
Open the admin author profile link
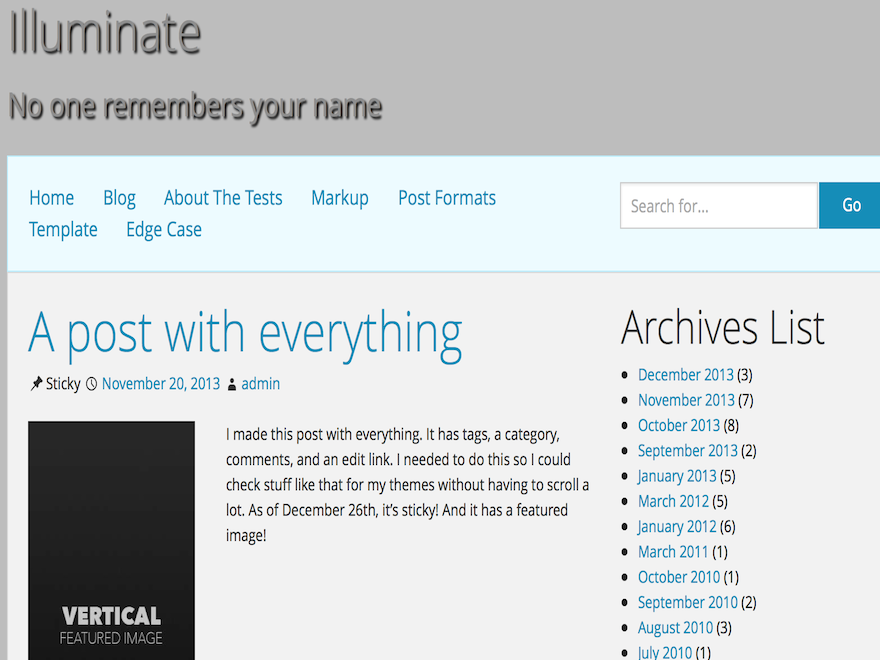point(260,383)
